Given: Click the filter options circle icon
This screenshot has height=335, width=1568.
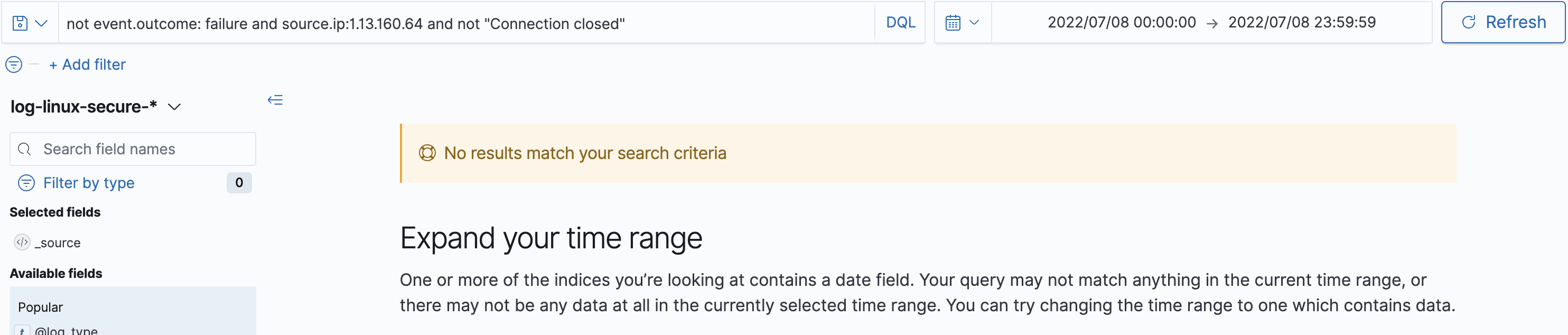Looking at the screenshot, I should [x=14, y=64].
